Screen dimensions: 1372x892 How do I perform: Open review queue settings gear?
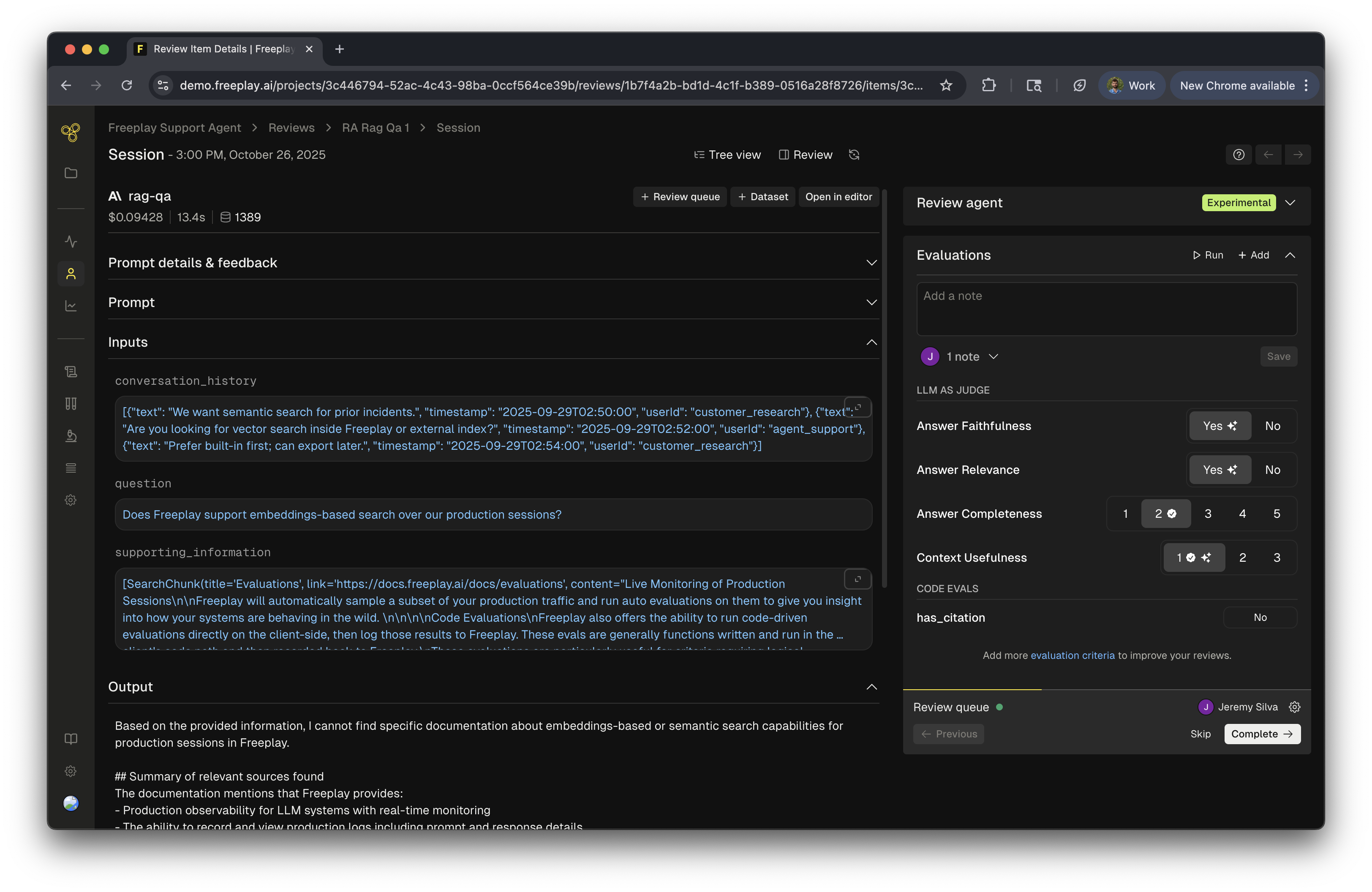click(1294, 707)
